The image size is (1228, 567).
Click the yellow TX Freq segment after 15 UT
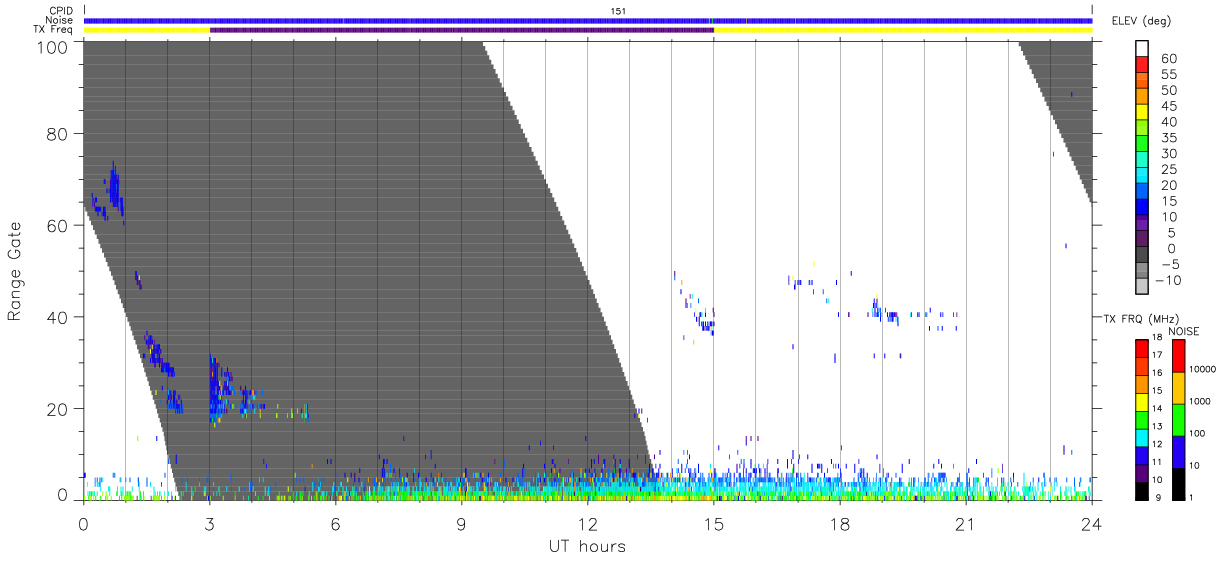click(903, 30)
